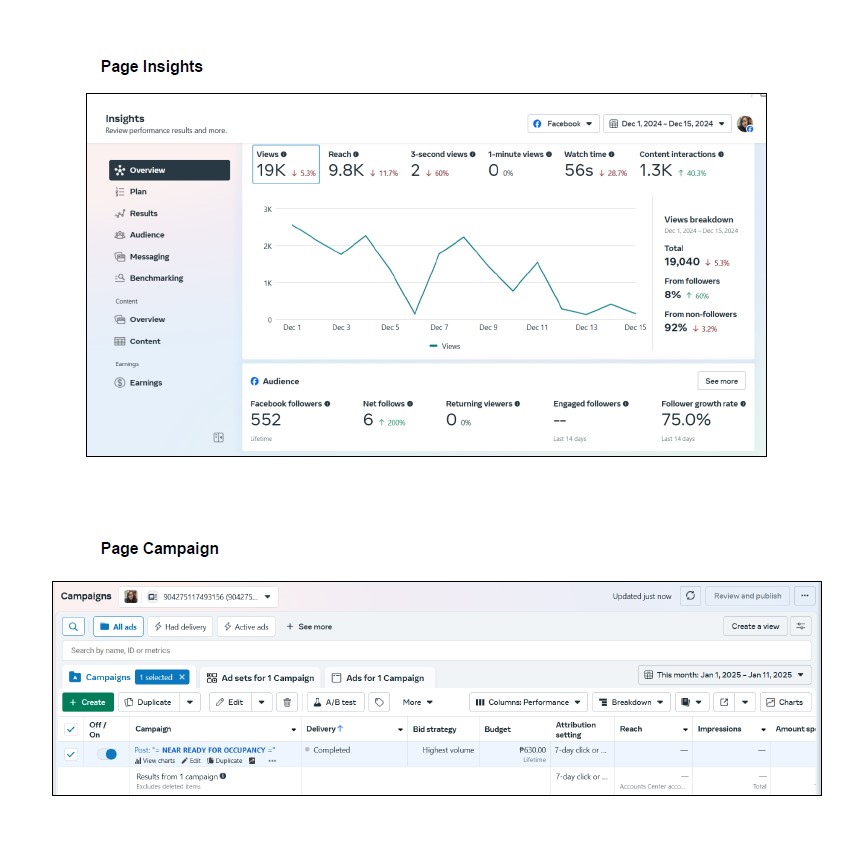Click the Search by name, ID or metrics field
This screenshot has height=848, width=867.
[x=437, y=651]
